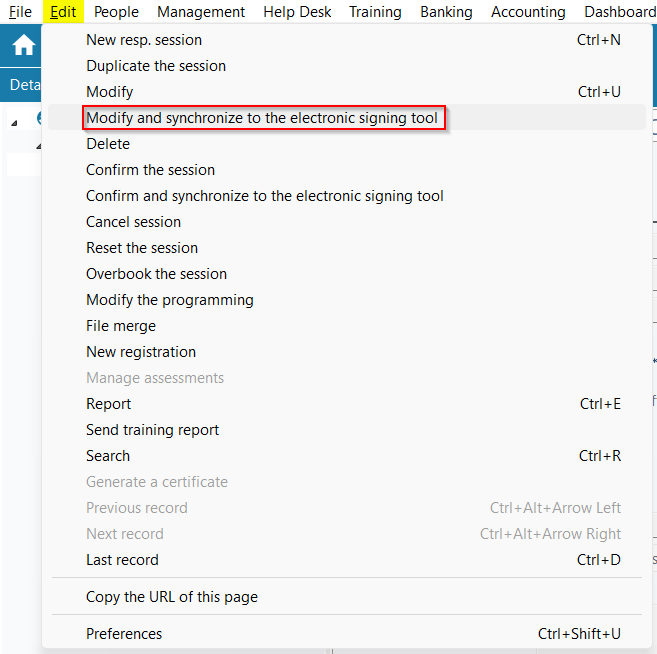Image resolution: width=657 pixels, height=654 pixels.
Task: Select Duplicate the session
Action: [156, 66]
